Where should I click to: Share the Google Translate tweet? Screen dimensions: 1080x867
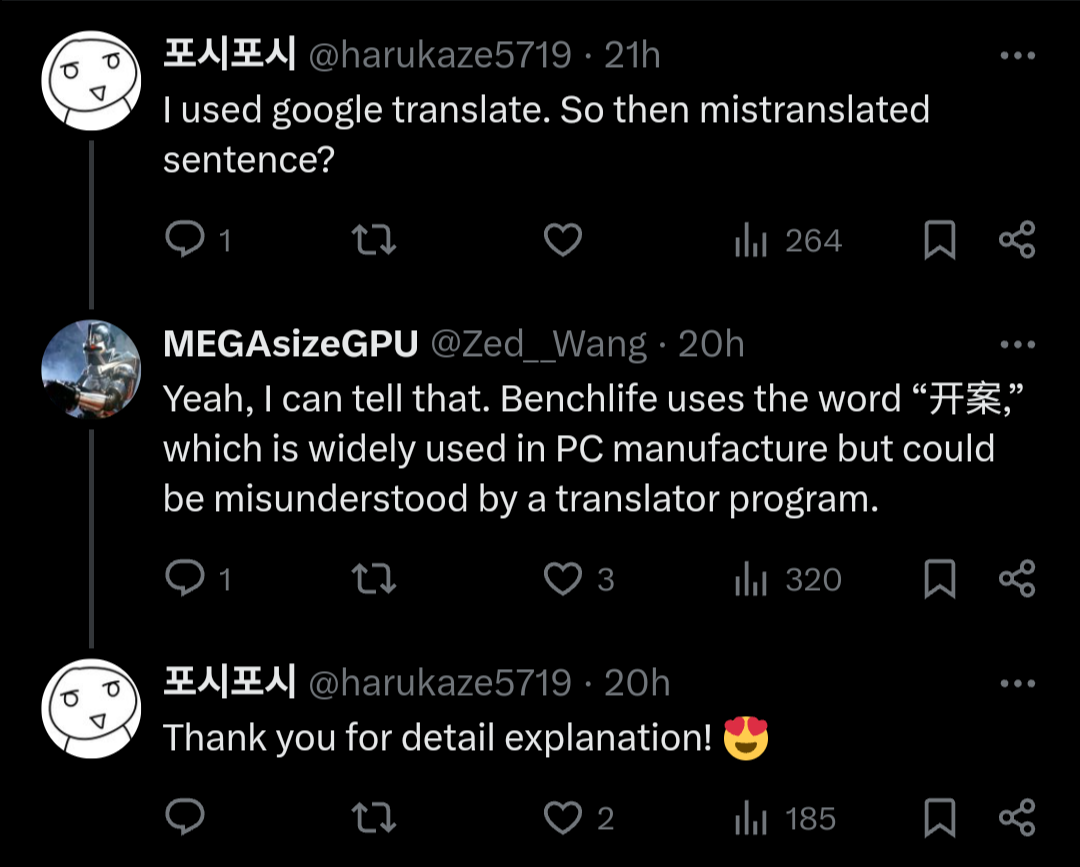click(x=1017, y=241)
